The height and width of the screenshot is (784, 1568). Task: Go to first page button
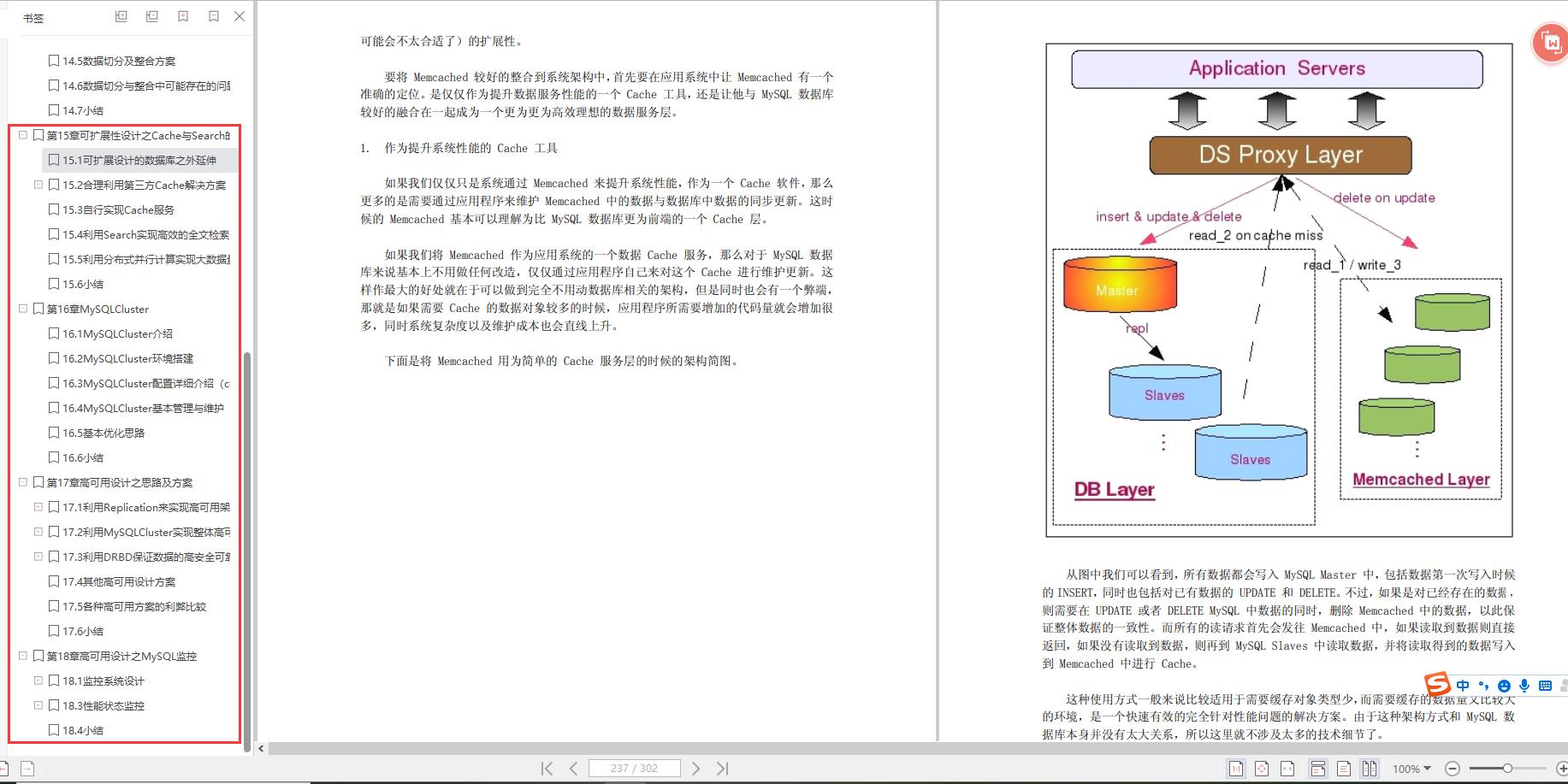[547, 769]
